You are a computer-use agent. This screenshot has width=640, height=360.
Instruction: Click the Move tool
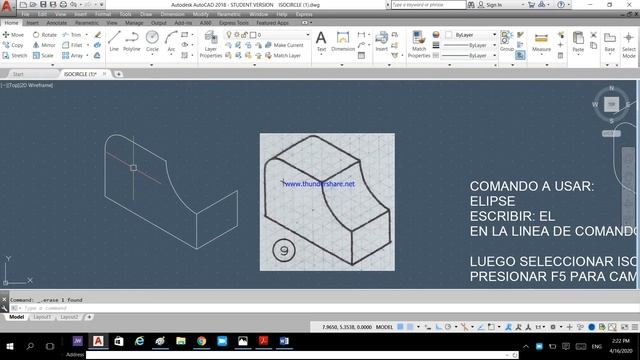tap(13, 35)
